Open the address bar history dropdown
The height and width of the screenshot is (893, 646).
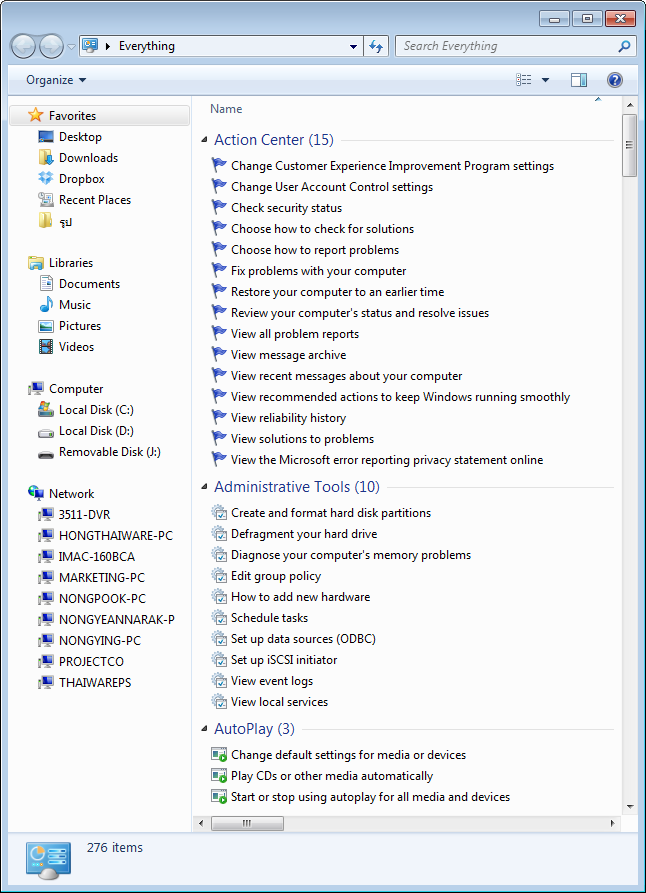(x=354, y=46)
